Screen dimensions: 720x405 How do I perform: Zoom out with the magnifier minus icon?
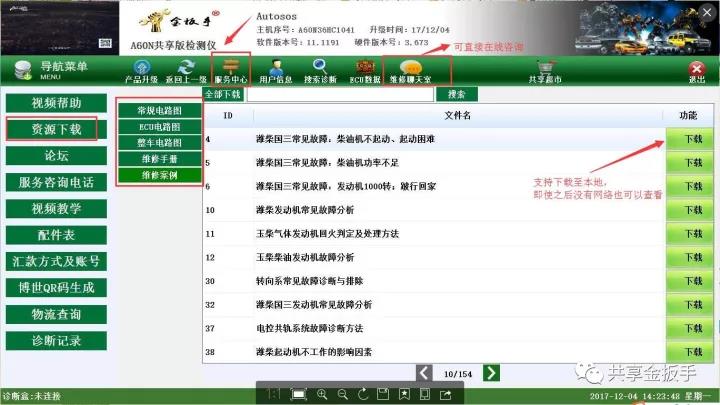pos(343,394)
